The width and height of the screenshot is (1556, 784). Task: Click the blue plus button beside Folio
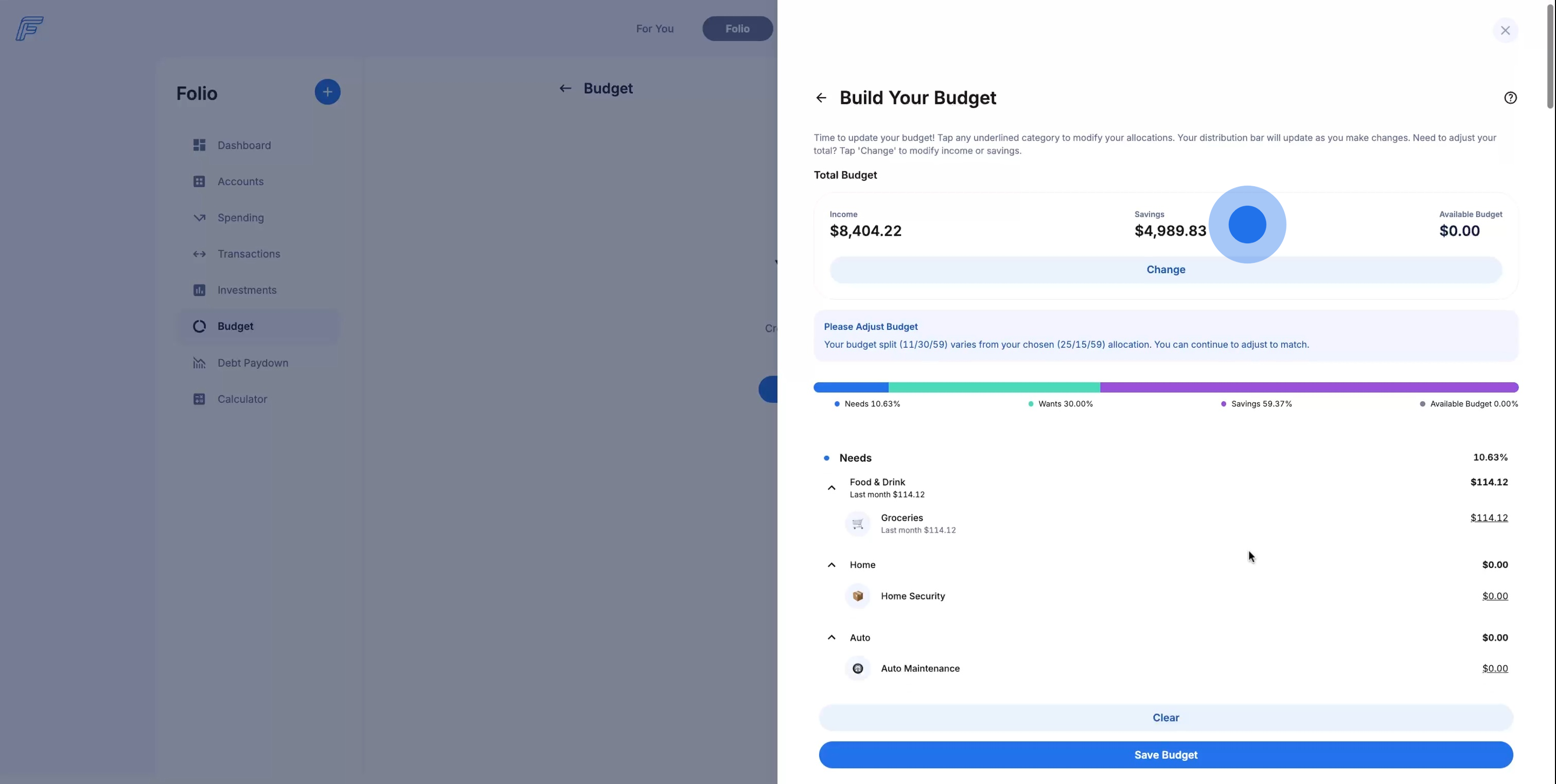point(327,92)
